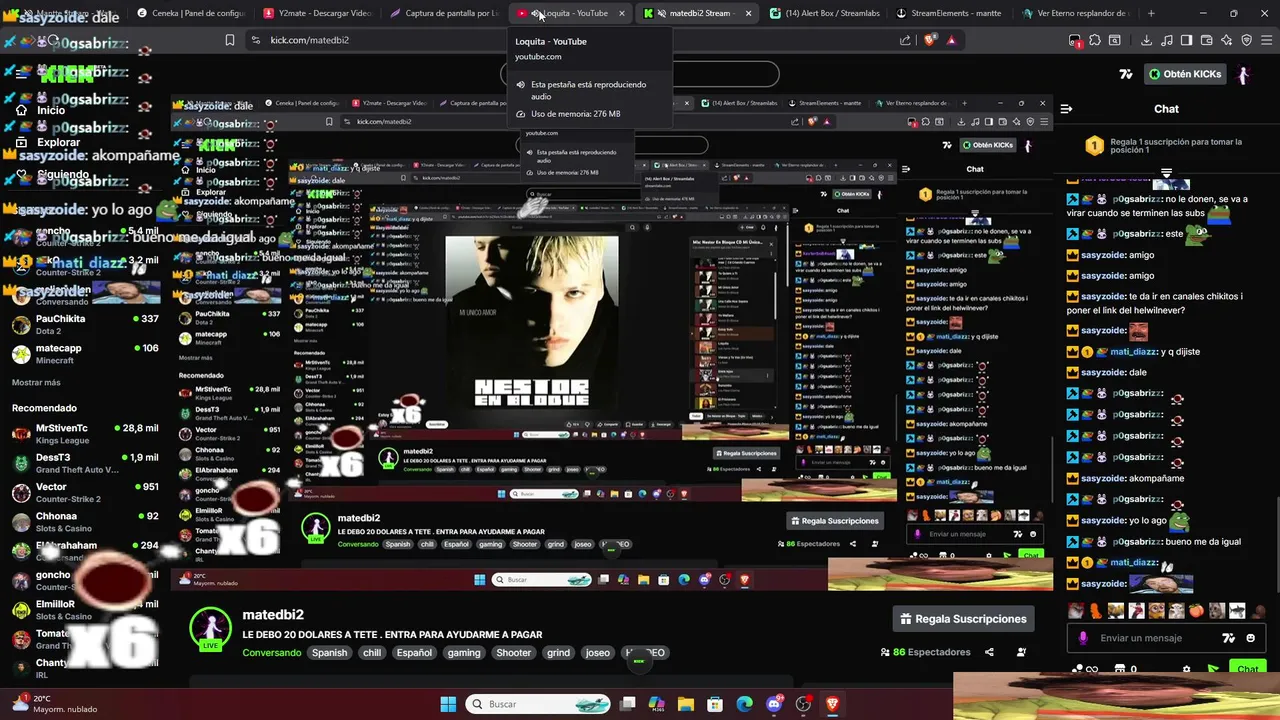Switch to the Y2mate Descargar Video tab
Image resolution: width=1280 pixels, height=720 pixels.
click(x=318, y=13)
